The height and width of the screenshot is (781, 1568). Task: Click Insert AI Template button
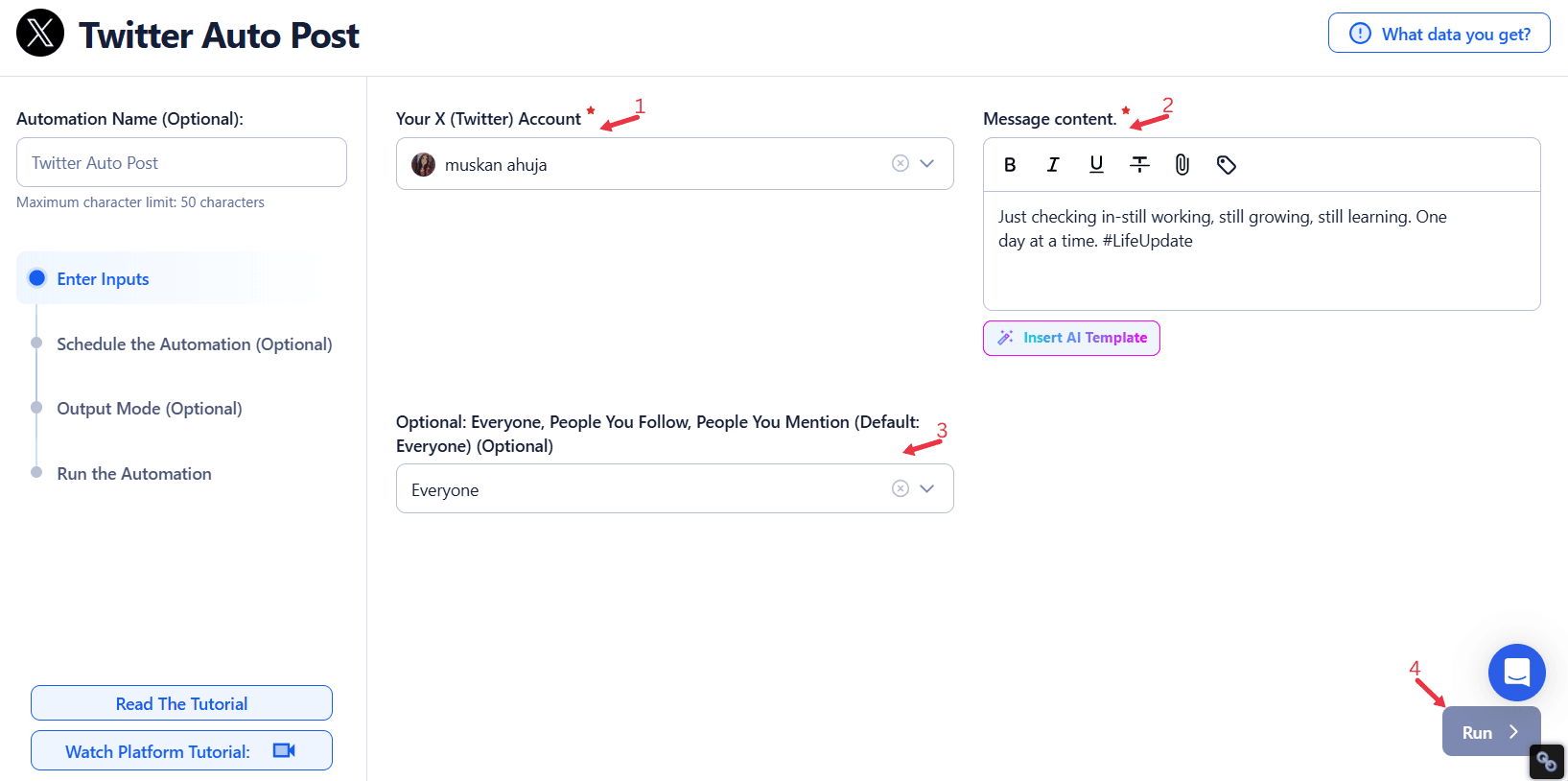tap(1071, 338)
